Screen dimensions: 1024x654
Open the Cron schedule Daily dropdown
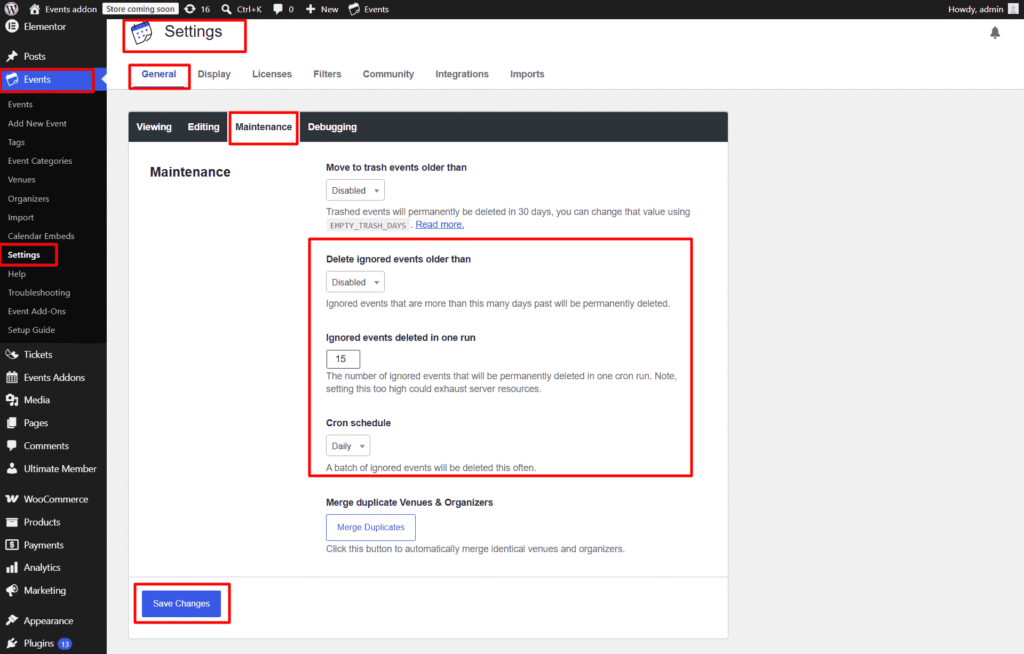pos(348,446)
